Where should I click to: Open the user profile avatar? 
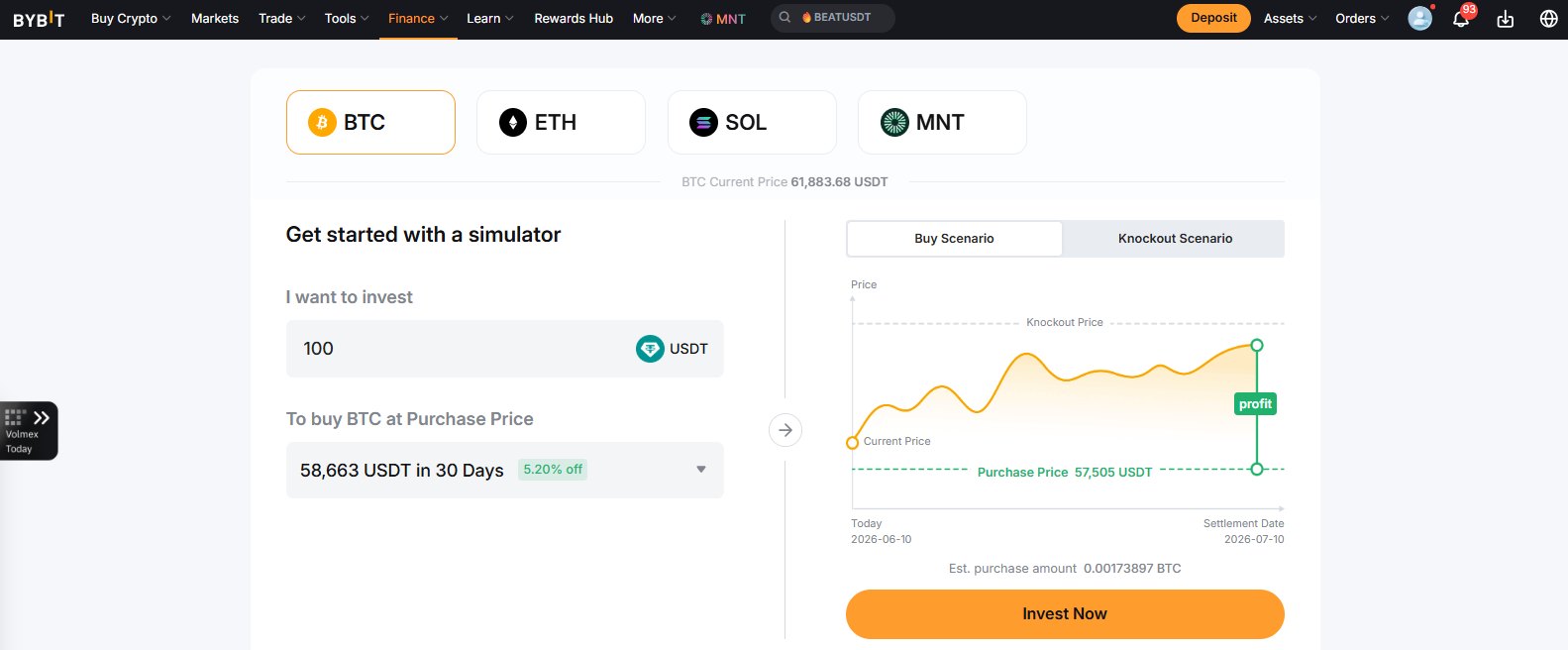click(x=1419, y=19)
